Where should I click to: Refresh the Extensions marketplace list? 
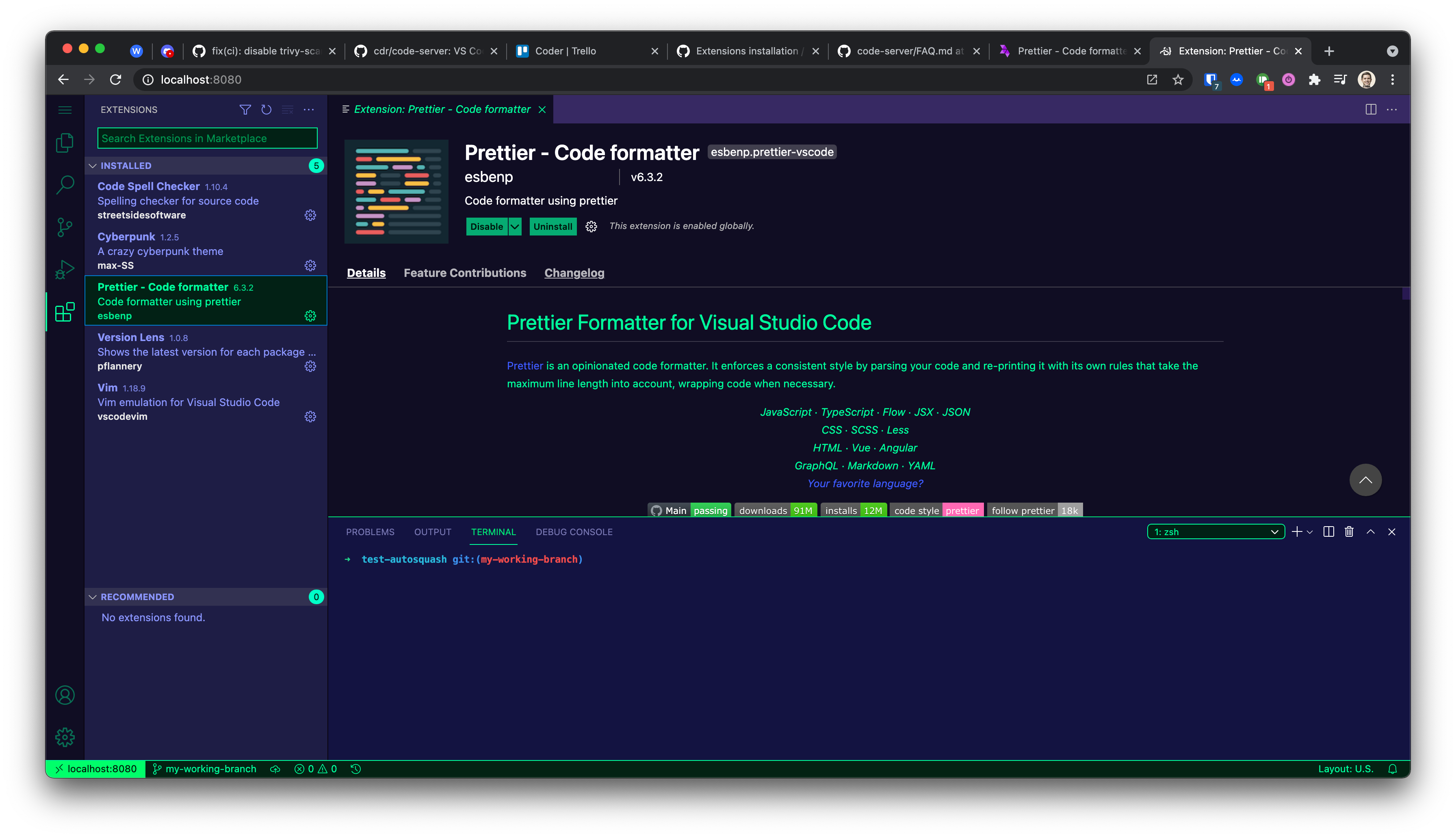(266, 109)
